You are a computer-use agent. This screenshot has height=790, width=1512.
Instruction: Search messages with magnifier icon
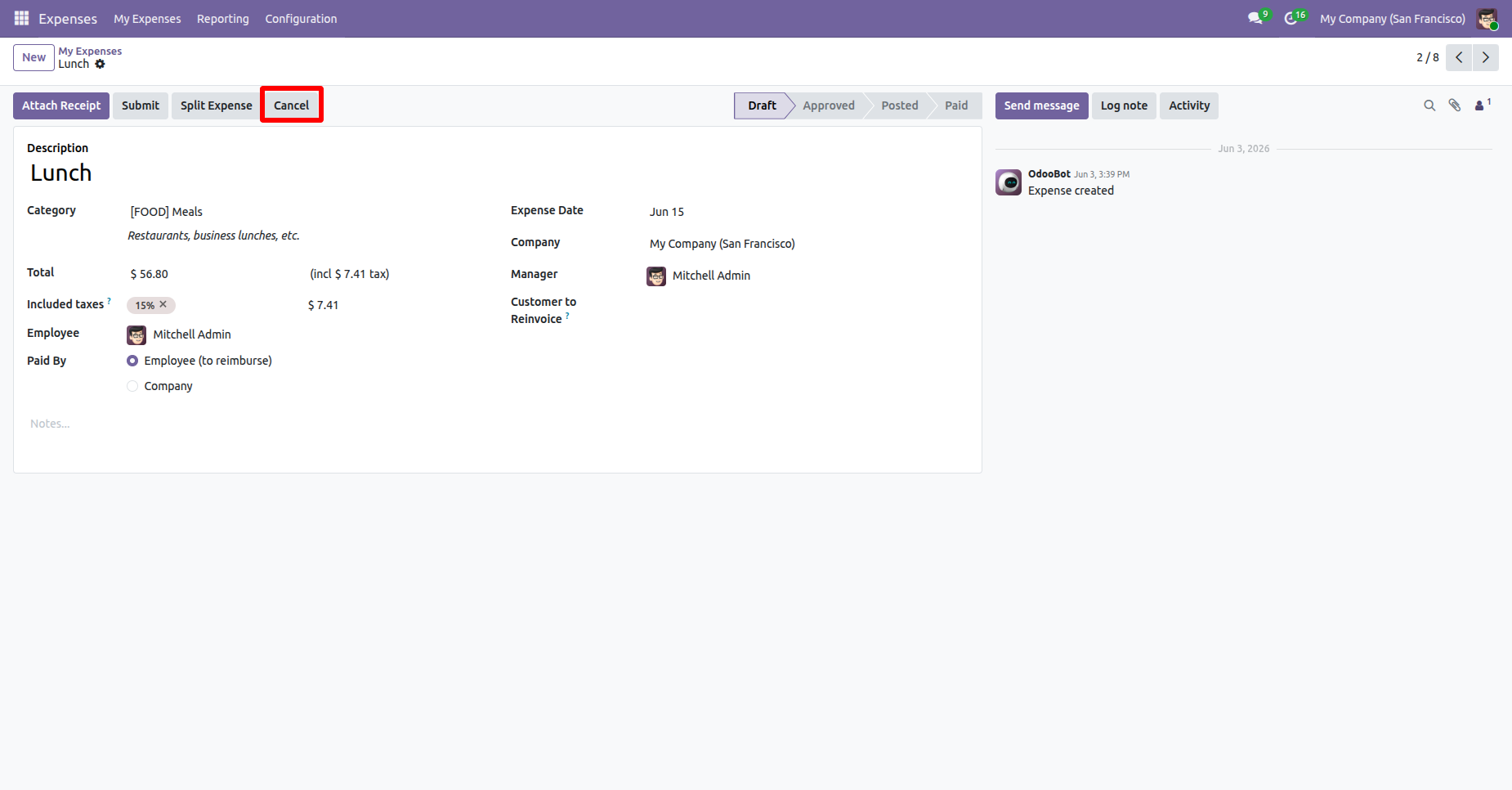point(1429,105)
